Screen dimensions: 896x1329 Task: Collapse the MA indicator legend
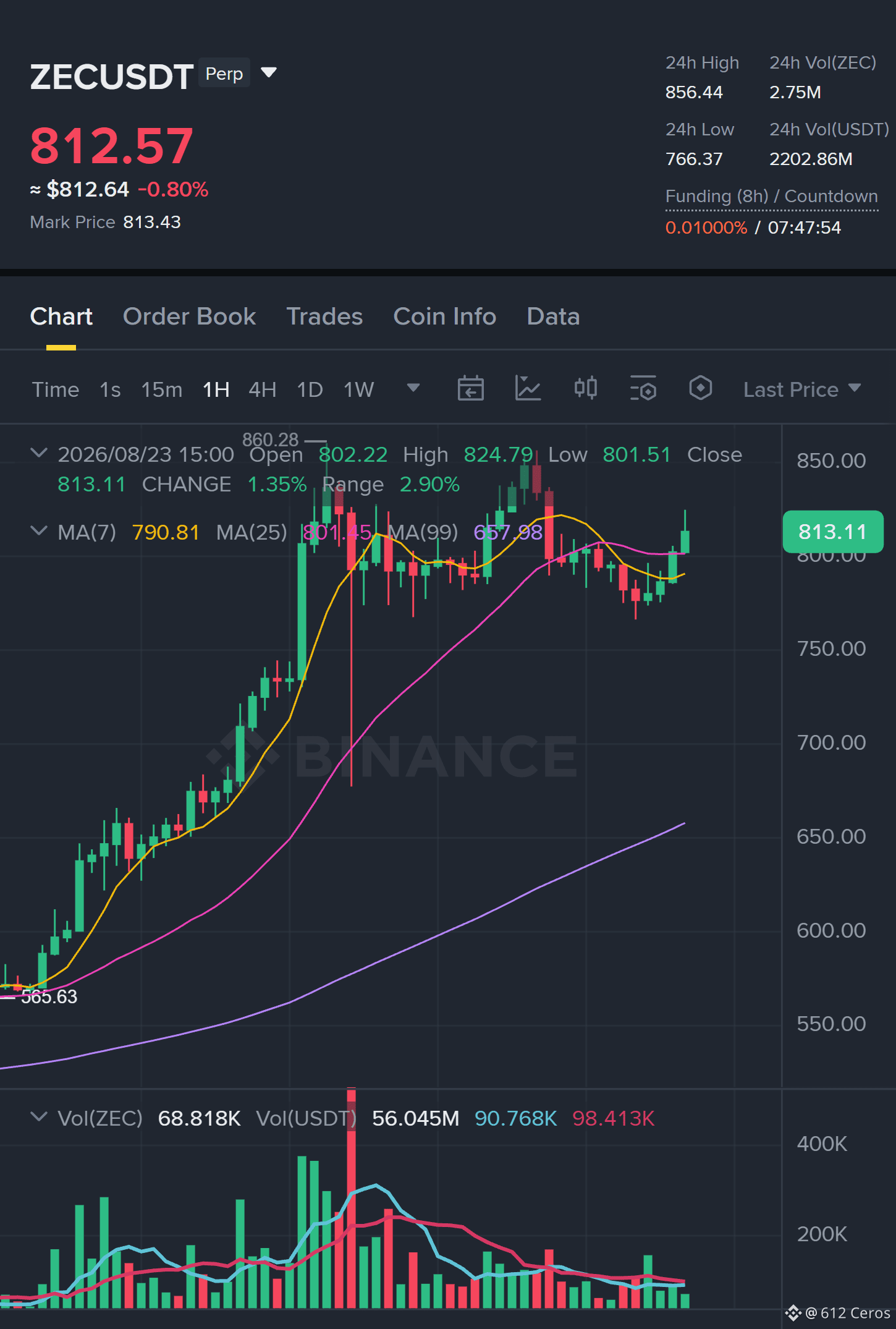tap(39, 531)
